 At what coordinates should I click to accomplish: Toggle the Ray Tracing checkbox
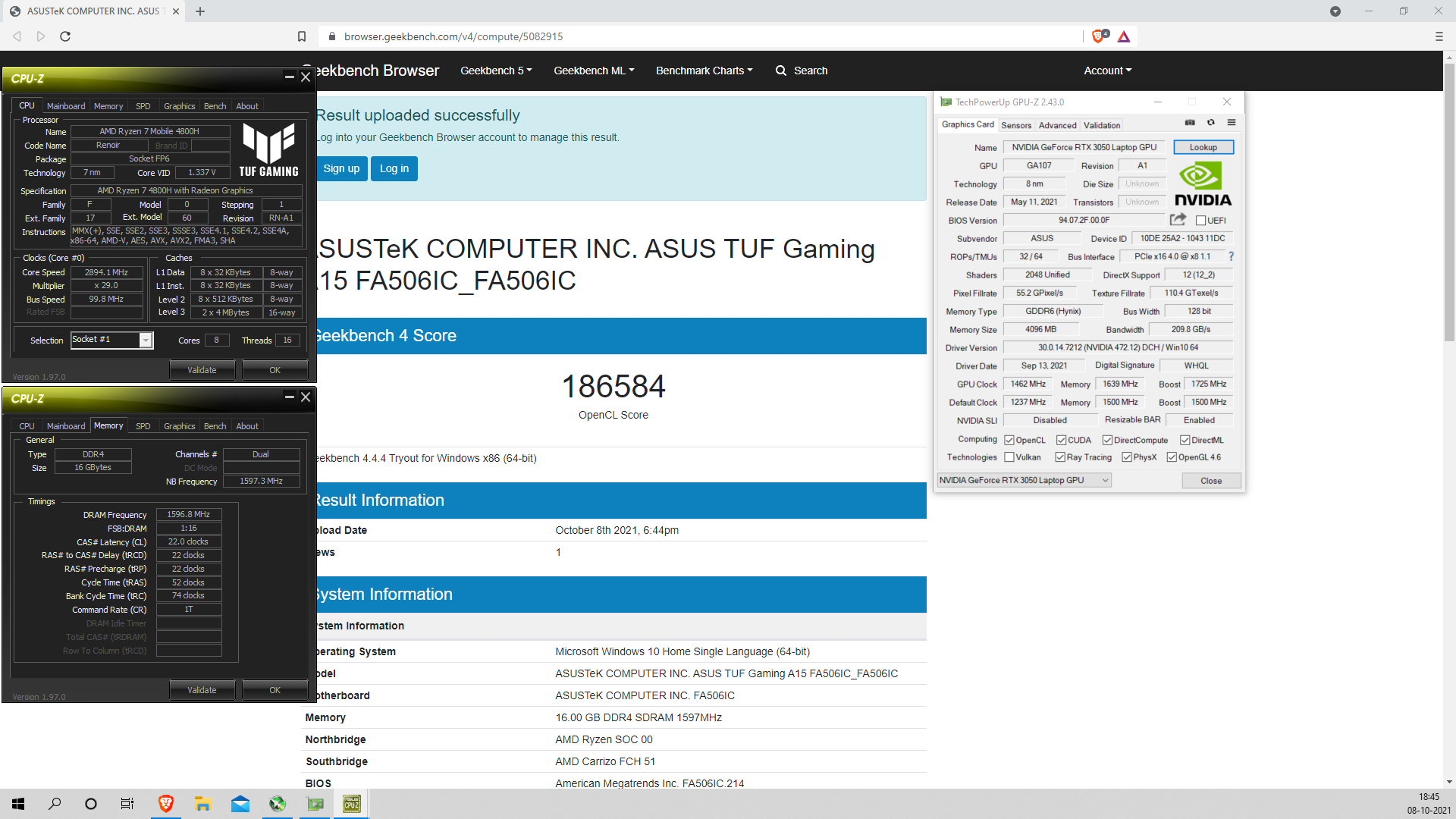coord(1060,457)
